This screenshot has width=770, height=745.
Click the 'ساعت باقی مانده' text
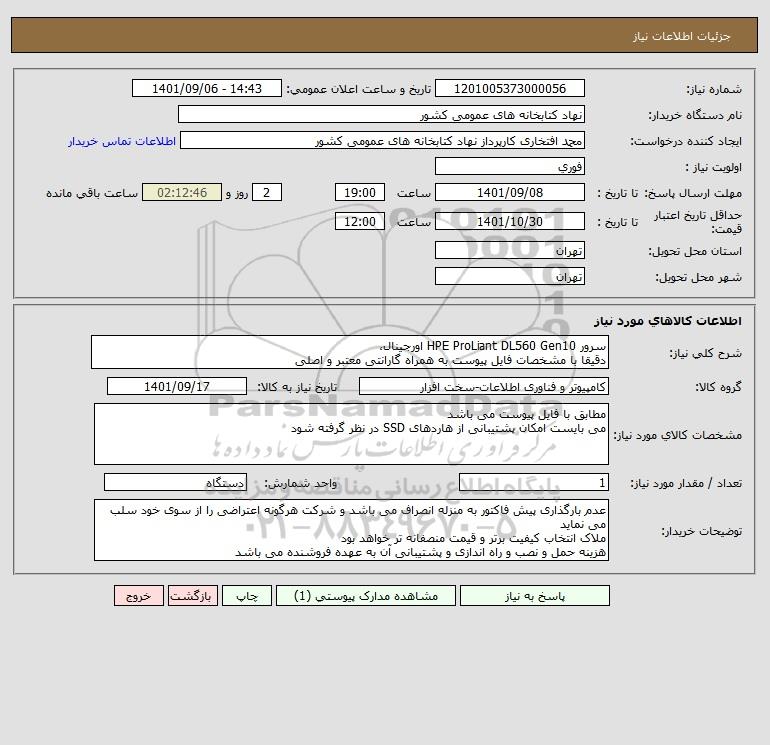click(x=92, y=193)
